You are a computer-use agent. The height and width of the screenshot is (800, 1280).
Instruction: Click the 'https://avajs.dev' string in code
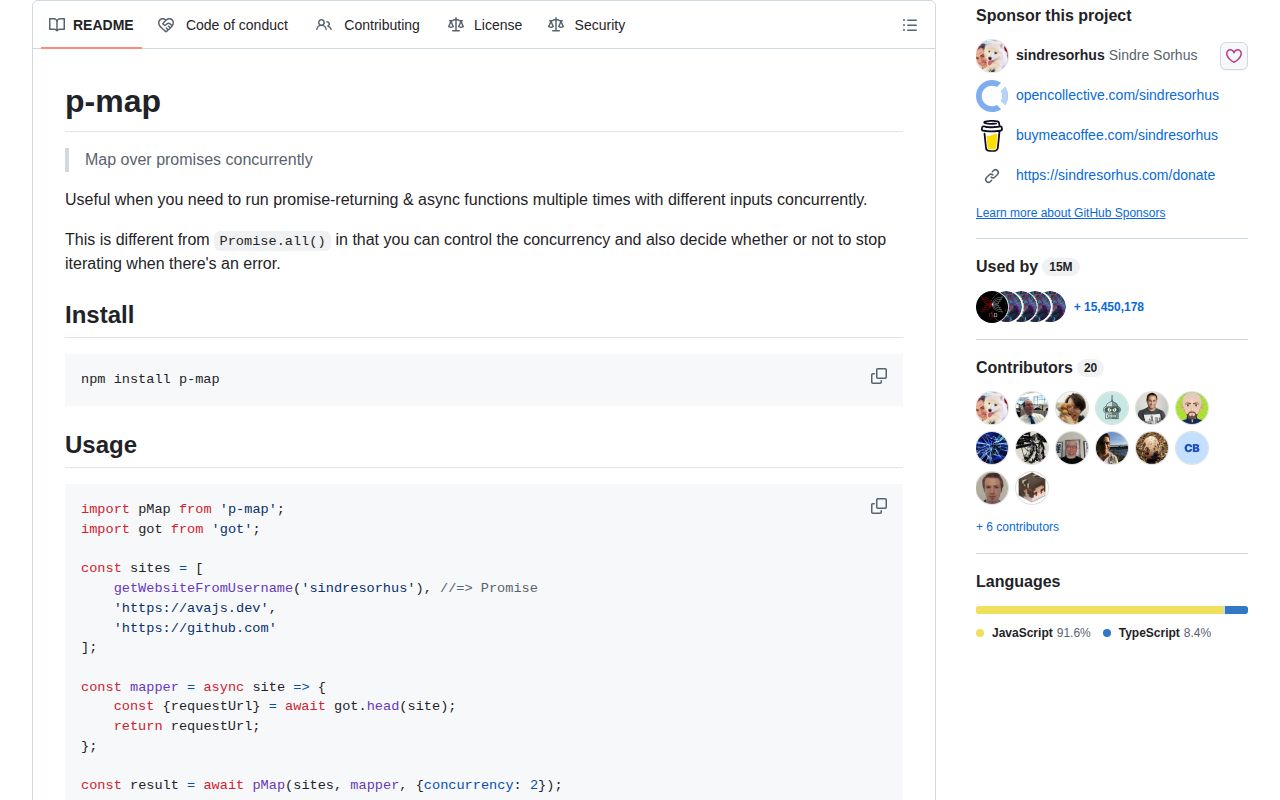[x=190, y=608]
